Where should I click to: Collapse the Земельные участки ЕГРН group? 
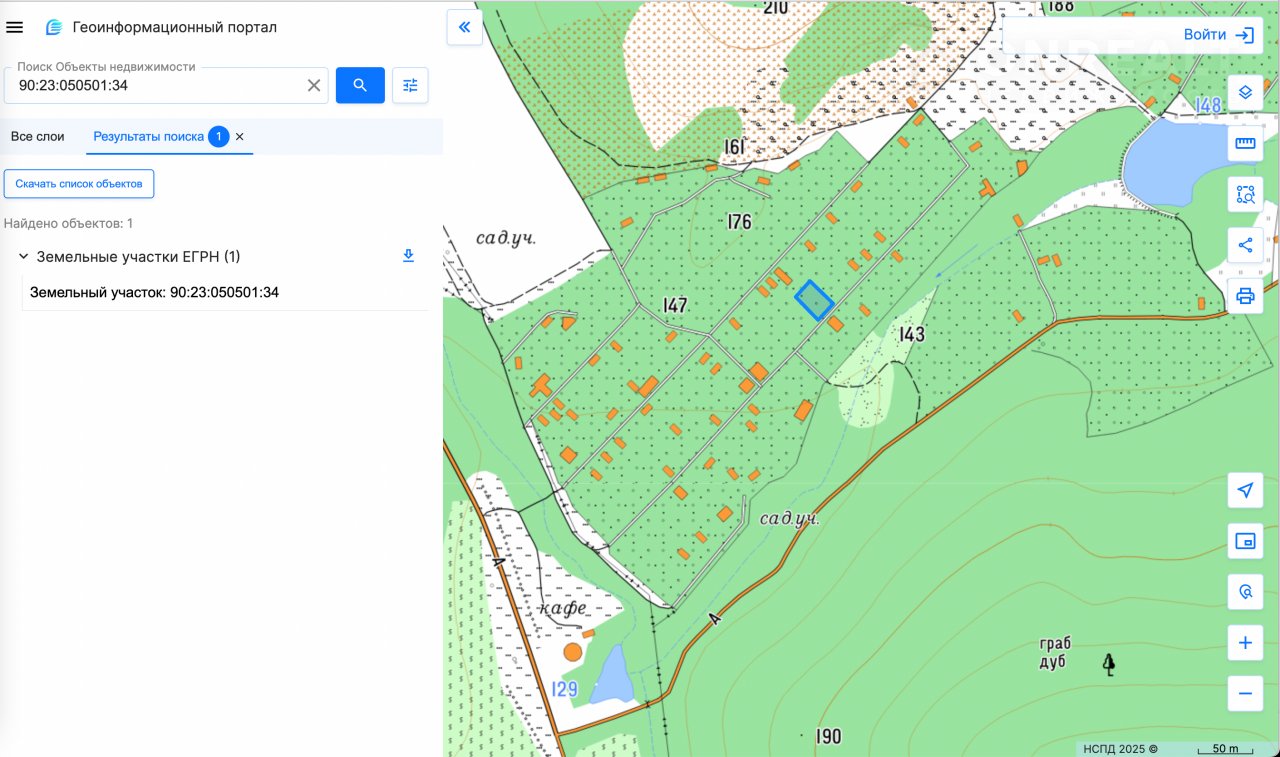tap(23, 257)
